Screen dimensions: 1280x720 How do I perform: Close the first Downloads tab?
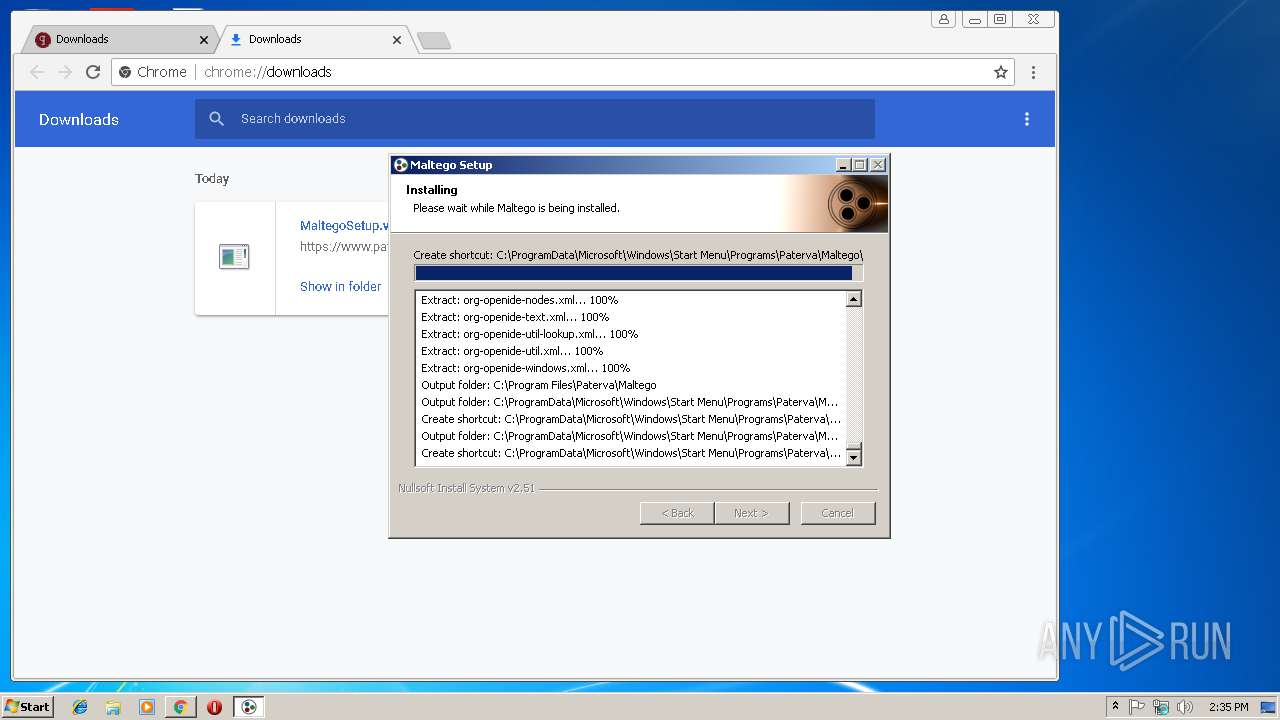pyautogui.click(x=204, y=40)
